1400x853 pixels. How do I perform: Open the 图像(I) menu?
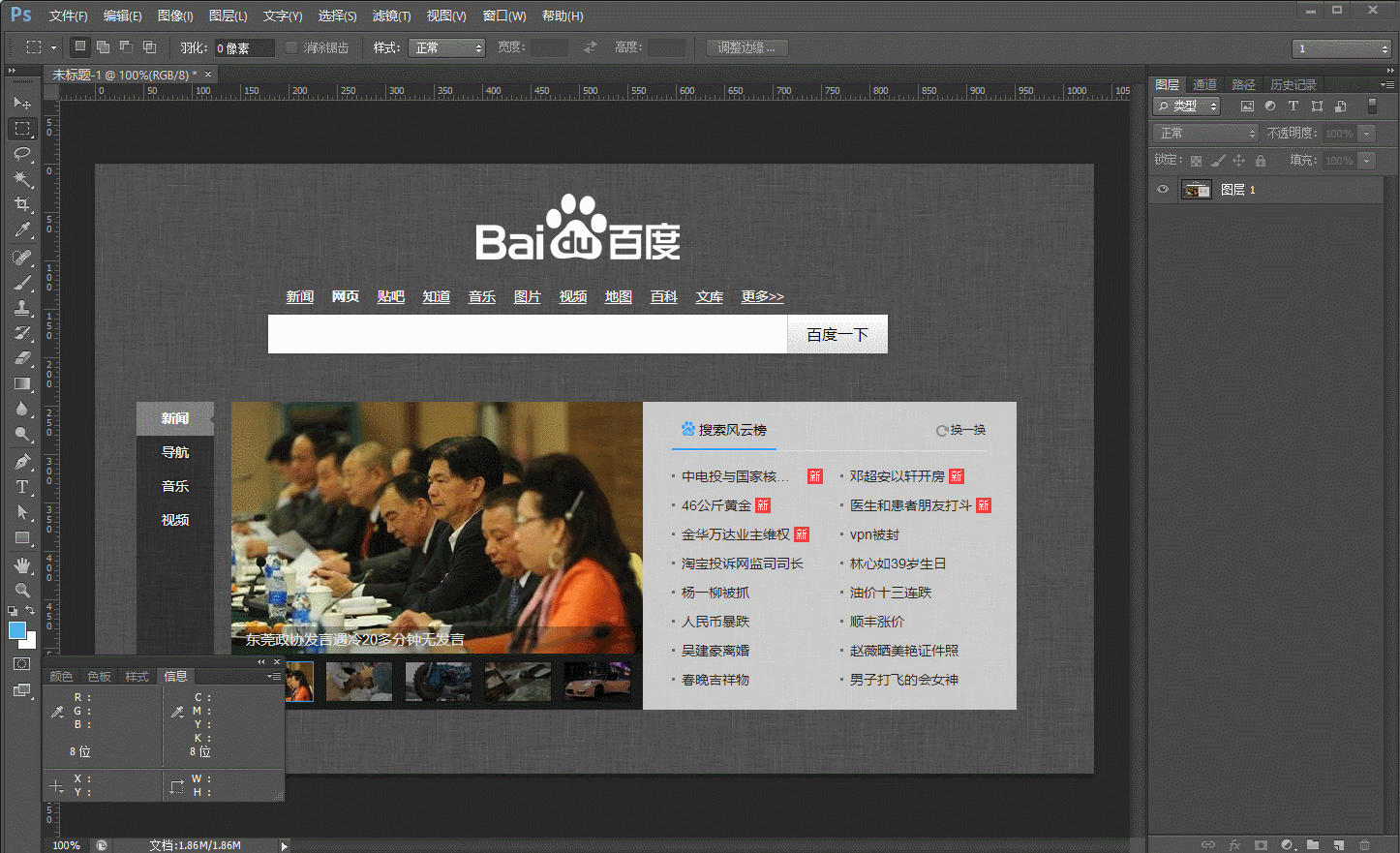click(x=175, y=15)
